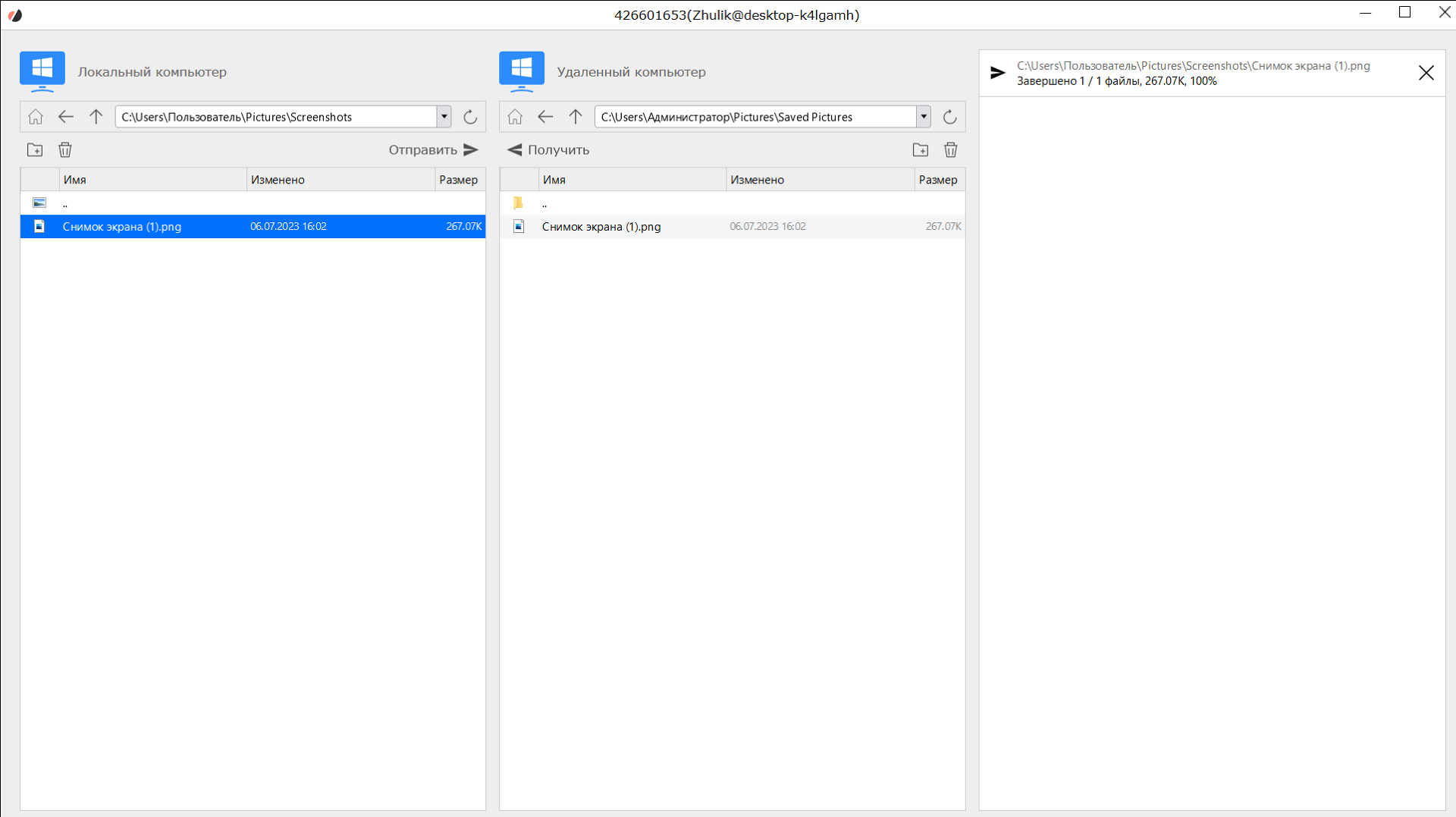Viewport: 1456px width, 817px height.
Task: Go up one level in remote panel
Action: (576, 117)
